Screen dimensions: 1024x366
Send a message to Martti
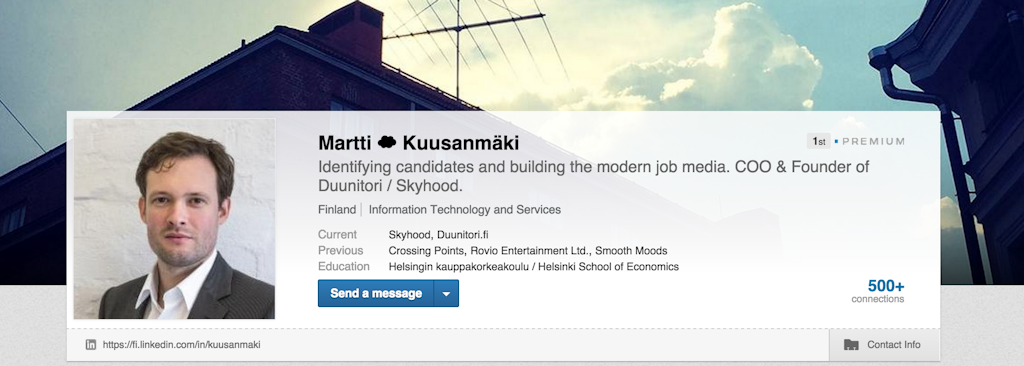pos(376,293)
